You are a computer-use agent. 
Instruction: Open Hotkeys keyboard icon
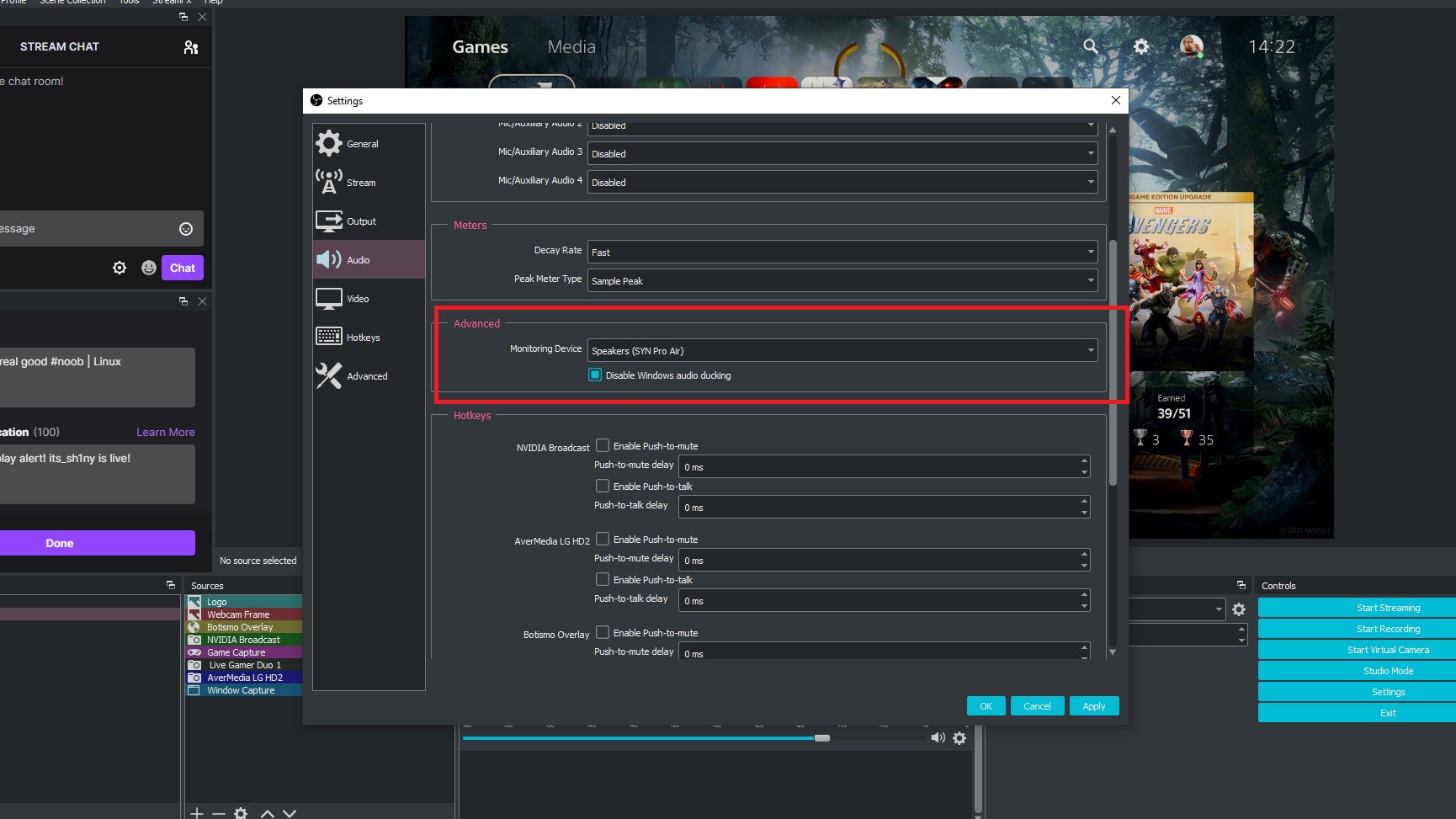tap(329, 337)
